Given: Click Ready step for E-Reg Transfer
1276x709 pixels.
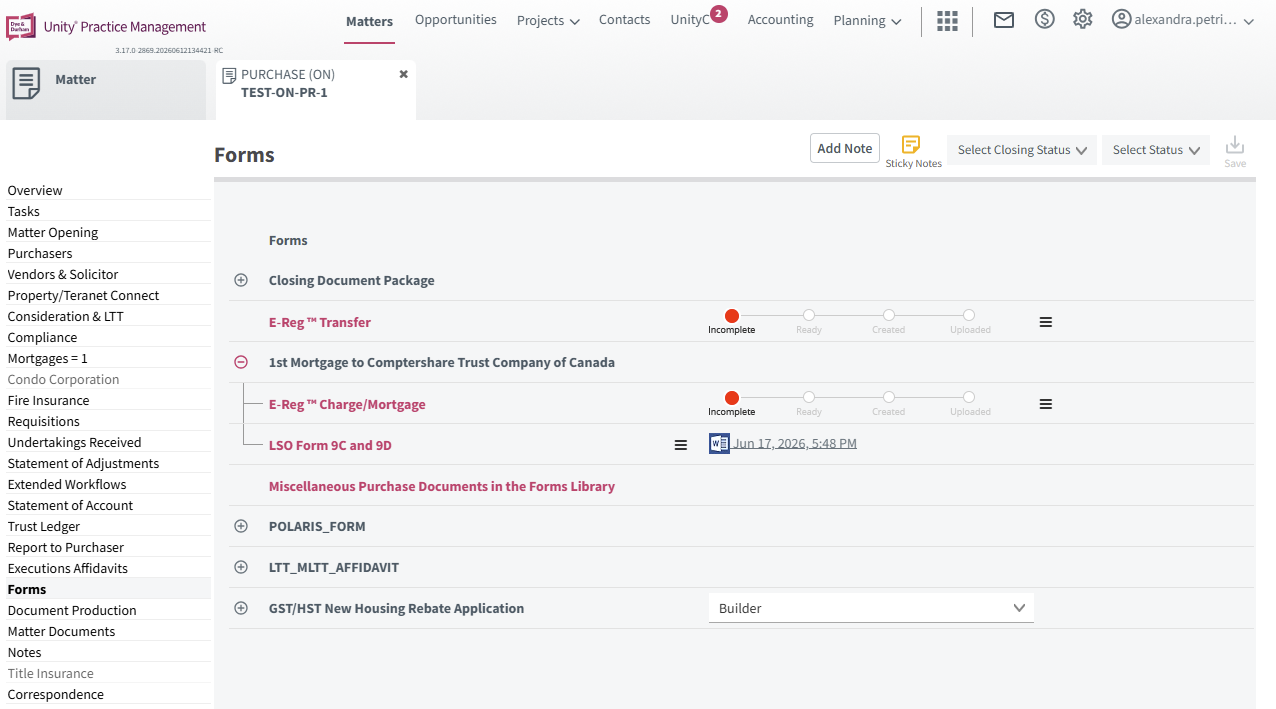Looking at the screenshot, I should [x=809, y=315].
